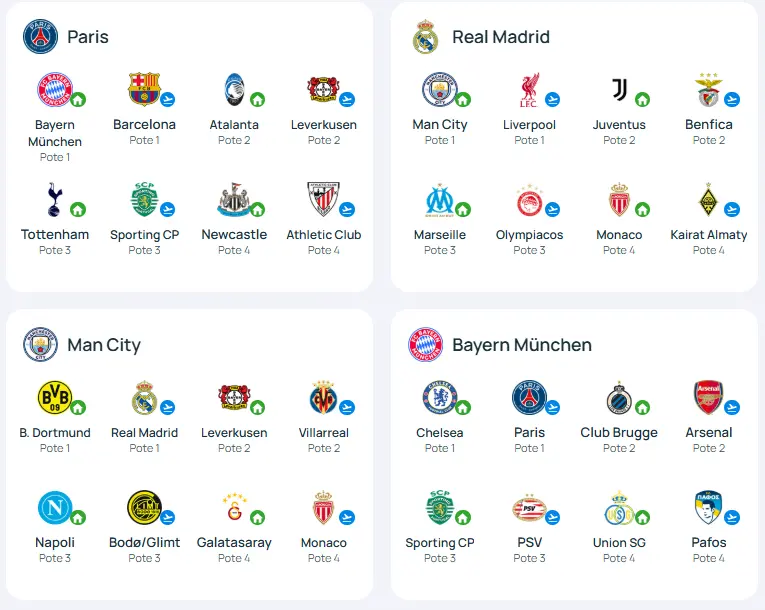Click the home icon next to Chelsea

(463, 407)
